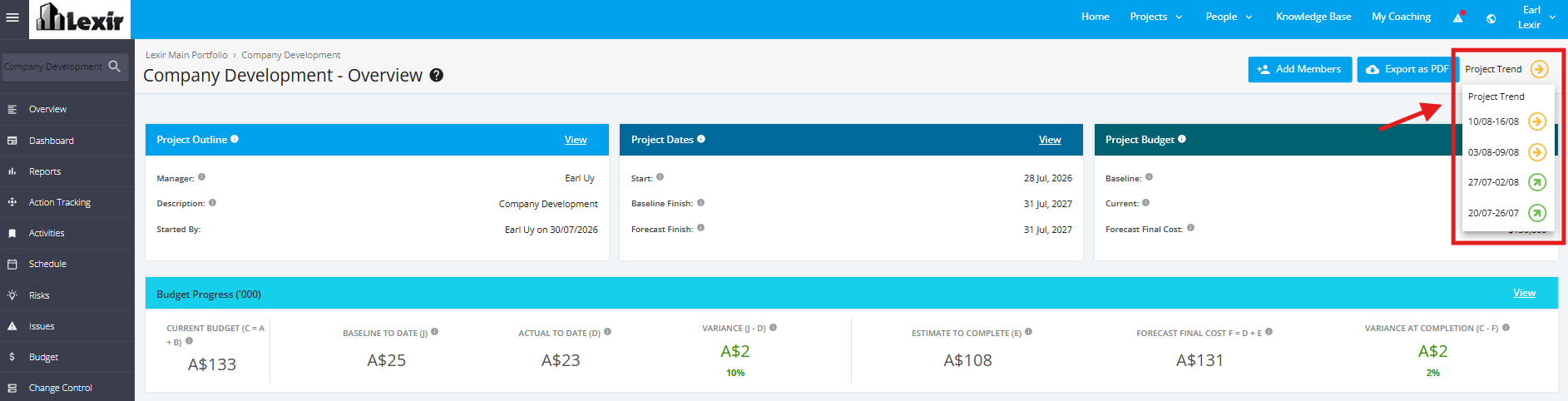Image resolution: width=1568 pixels, height=401 pixels.
Task: Select the 03/08-09/08 trend period
Action: click(x=1493, y=152)
